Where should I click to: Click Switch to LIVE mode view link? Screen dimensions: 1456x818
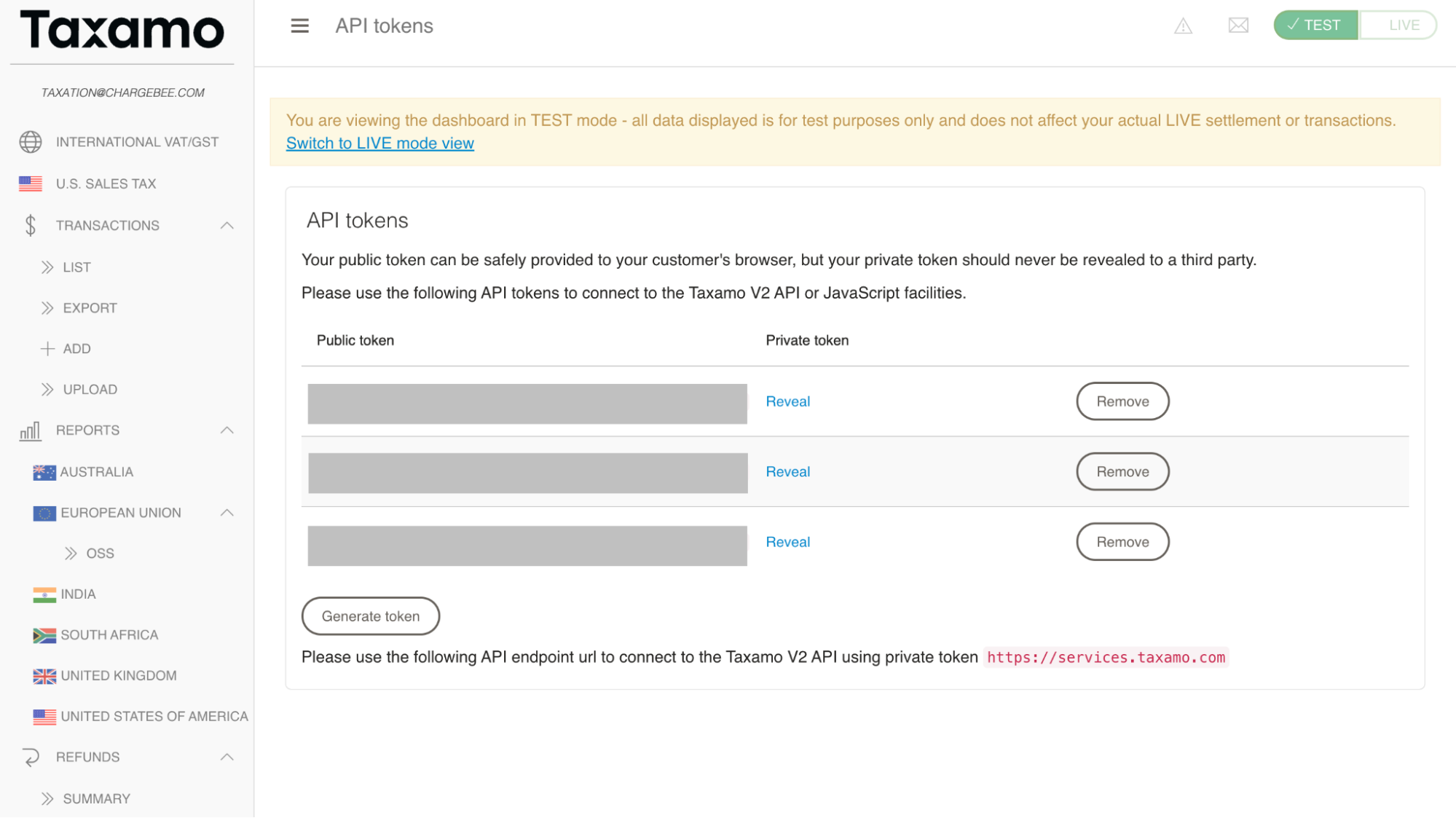(379, 143)
